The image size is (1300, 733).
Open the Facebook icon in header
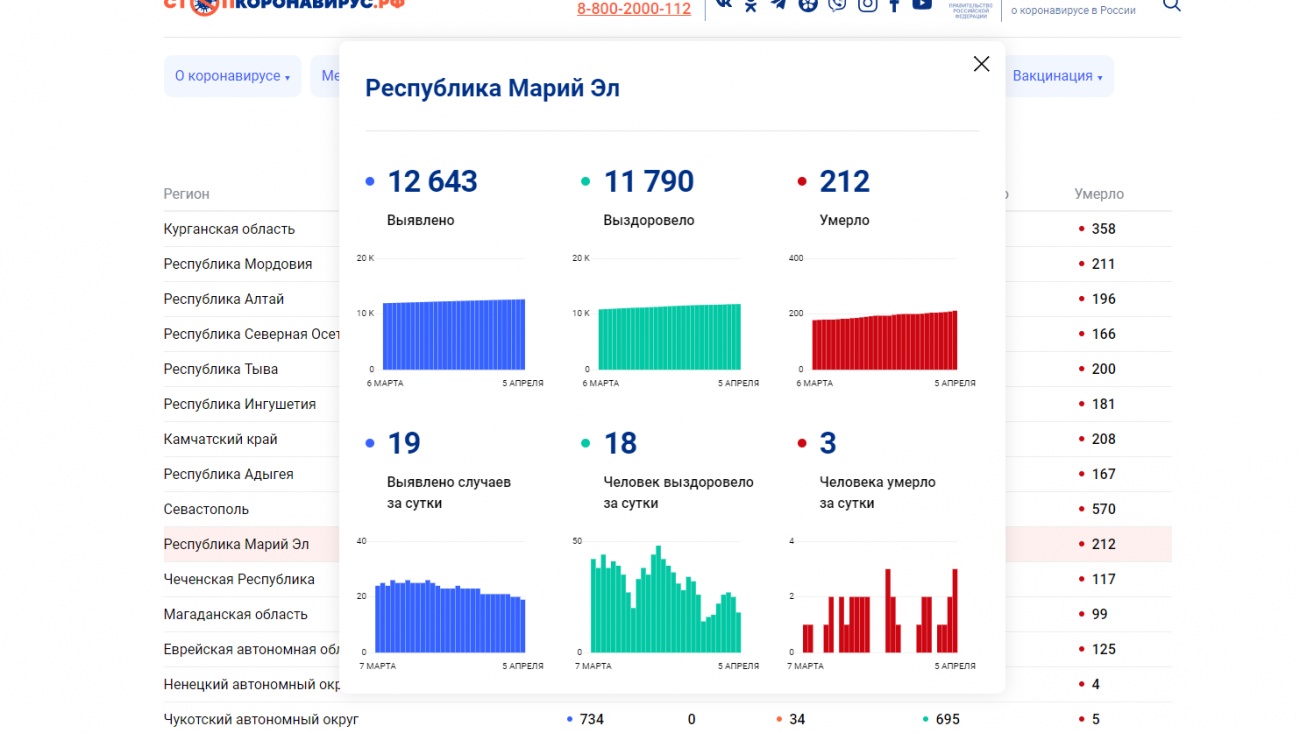[894, 5]
